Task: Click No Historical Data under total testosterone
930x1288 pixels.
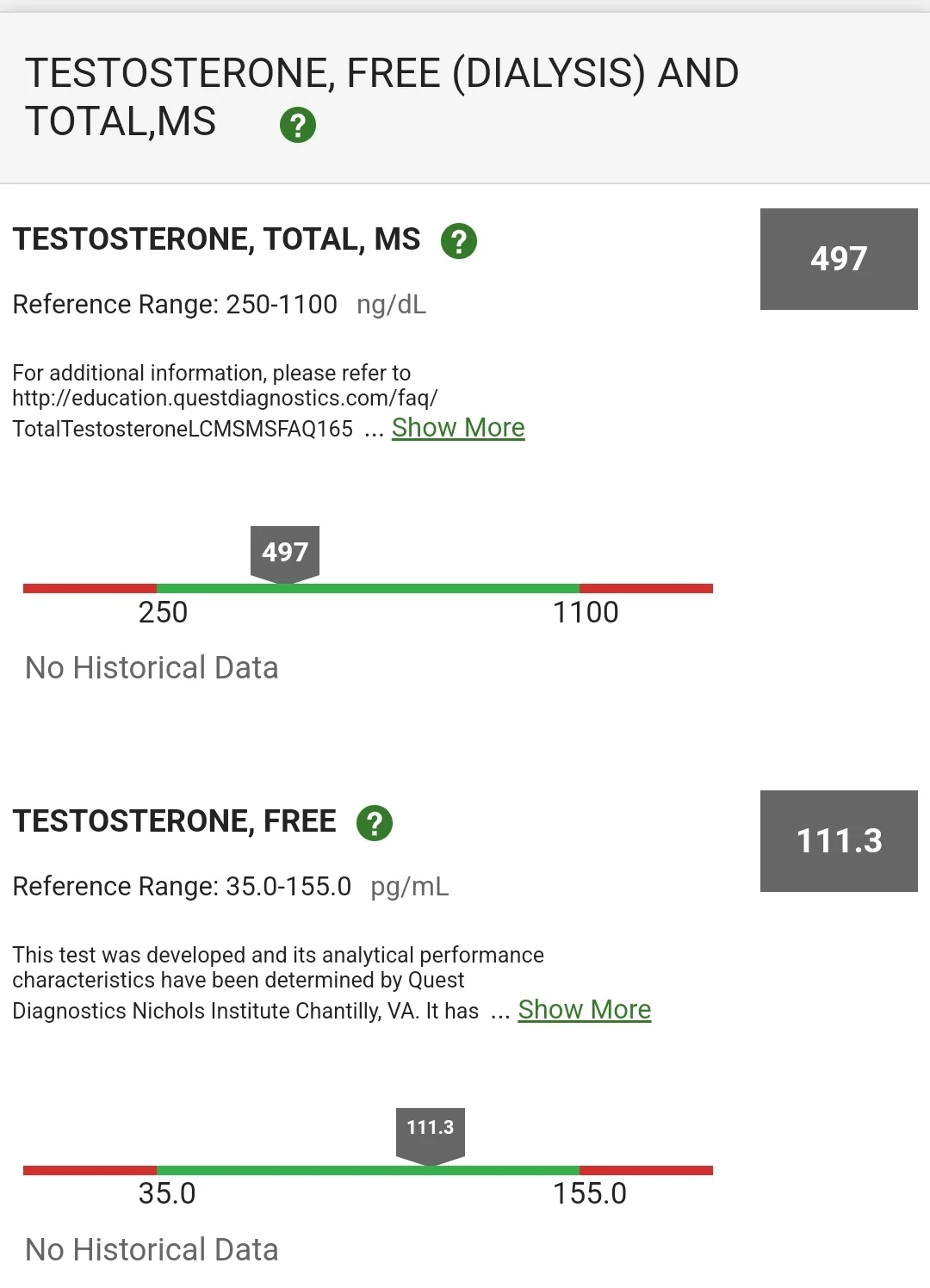Action: (152, 668)
